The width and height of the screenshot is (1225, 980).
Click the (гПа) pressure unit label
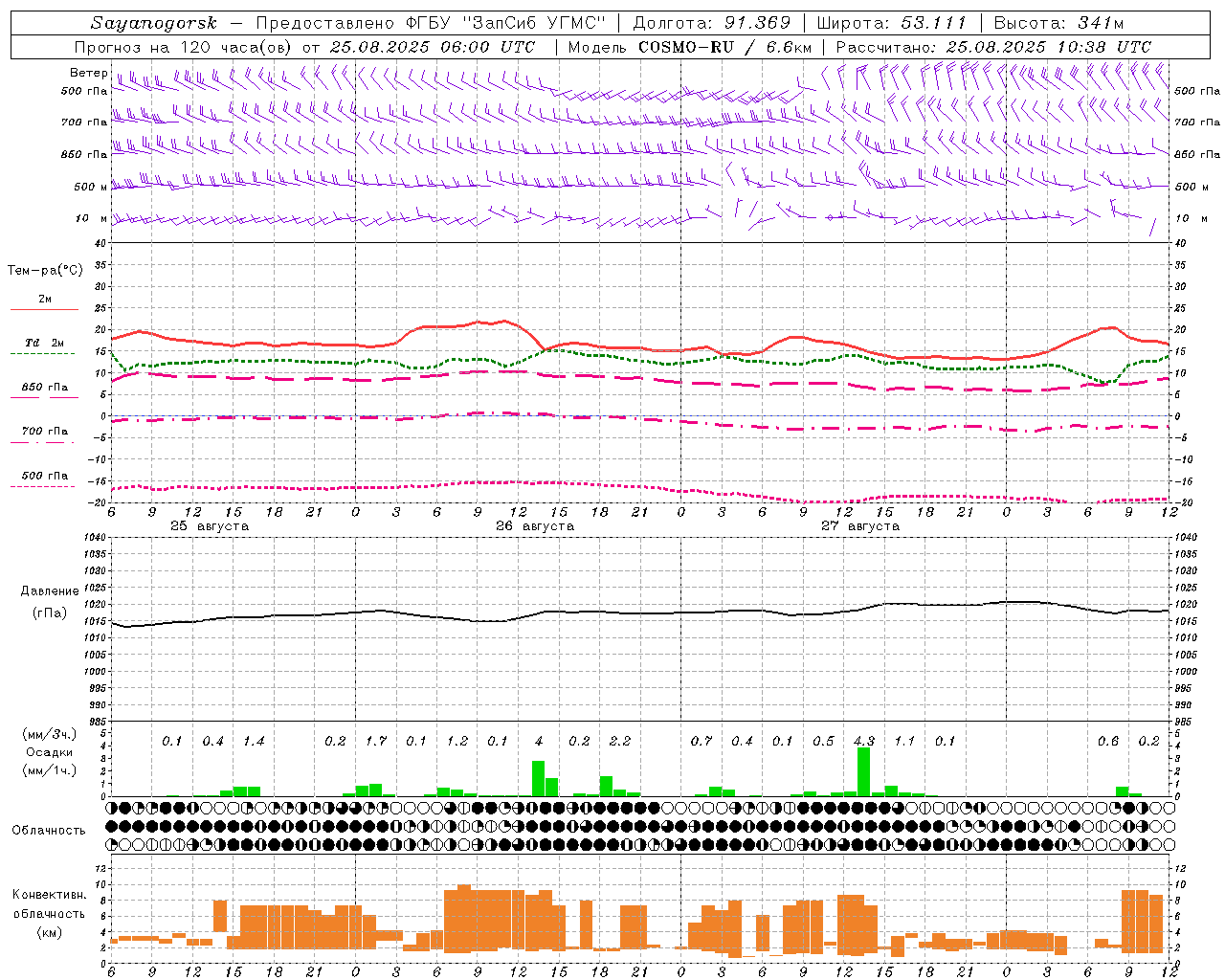[50, 613]
